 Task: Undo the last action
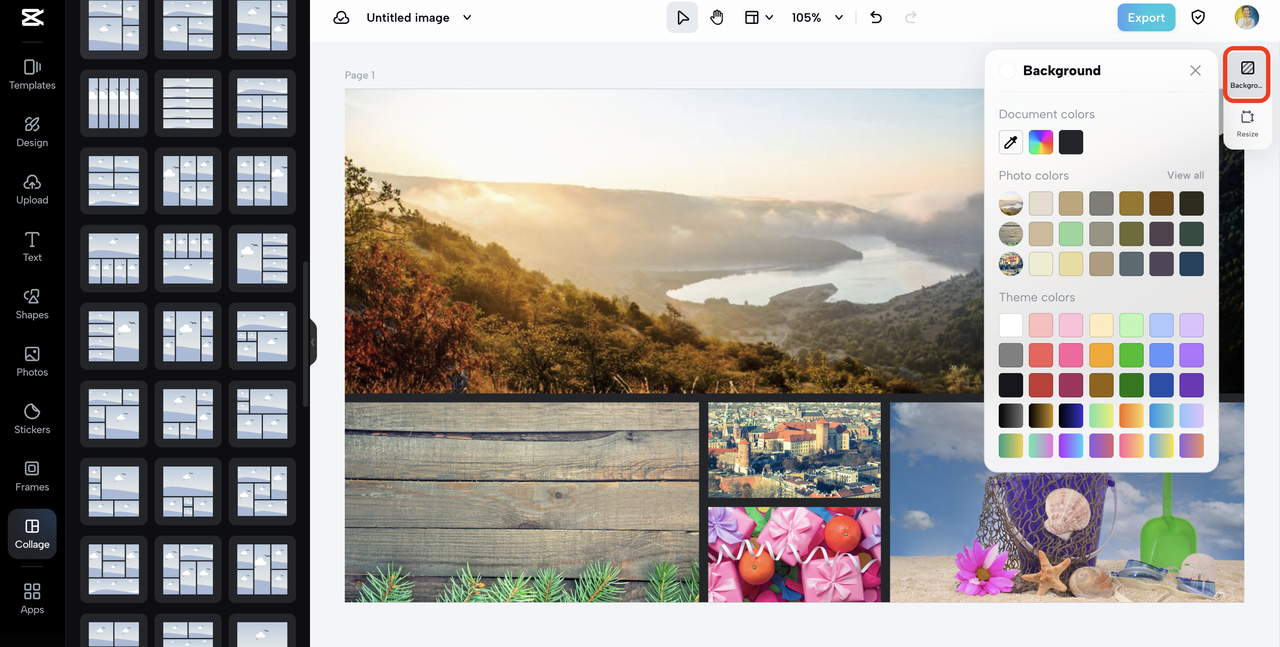[876, 17]
